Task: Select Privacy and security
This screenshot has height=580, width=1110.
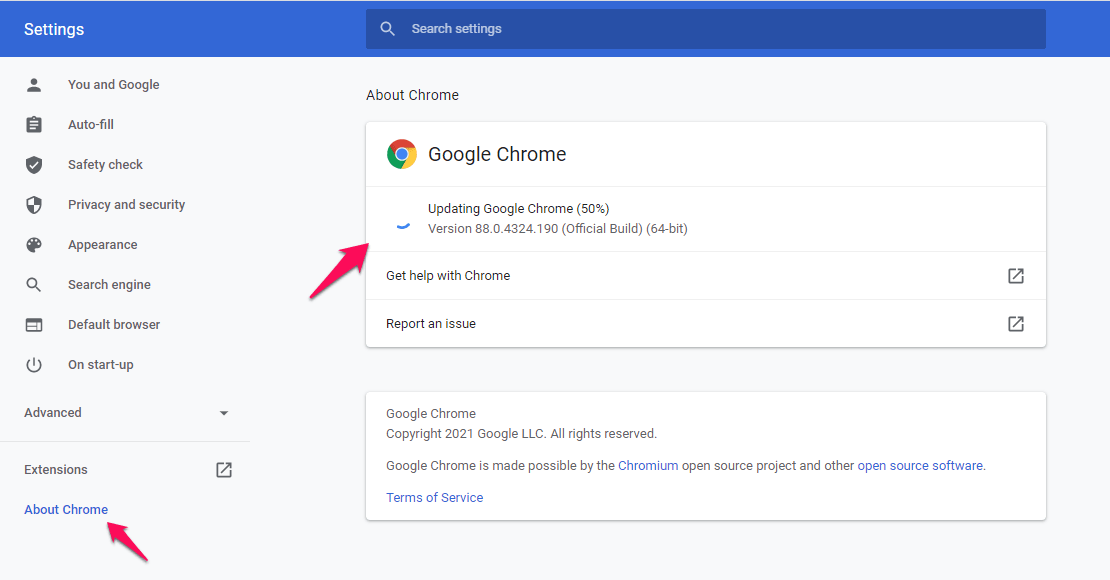Action: pos(126,205)
